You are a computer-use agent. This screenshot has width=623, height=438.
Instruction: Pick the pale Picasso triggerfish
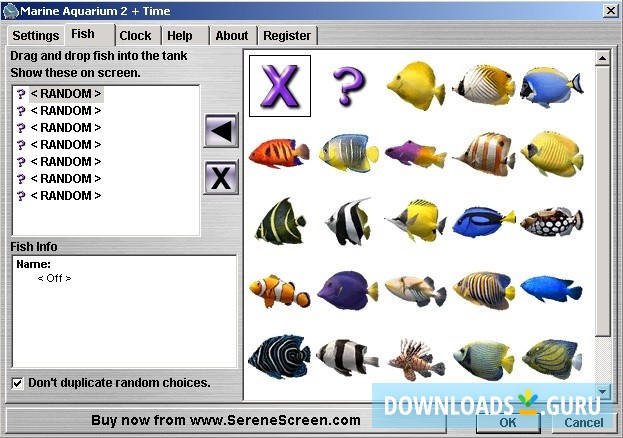(416, 291)
